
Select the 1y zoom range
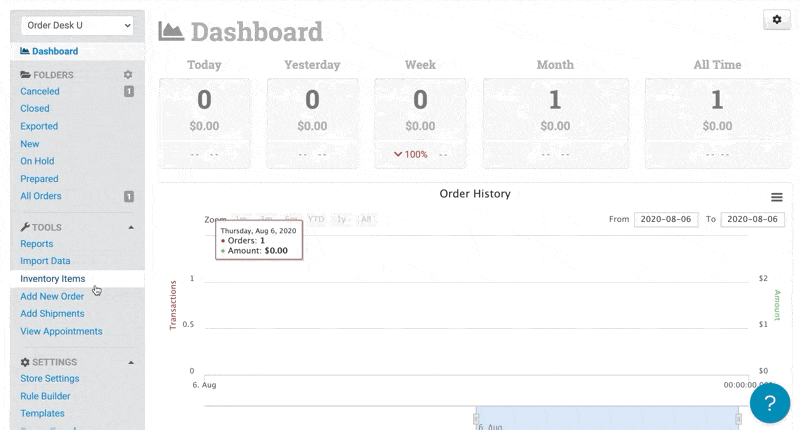[342, 219]
